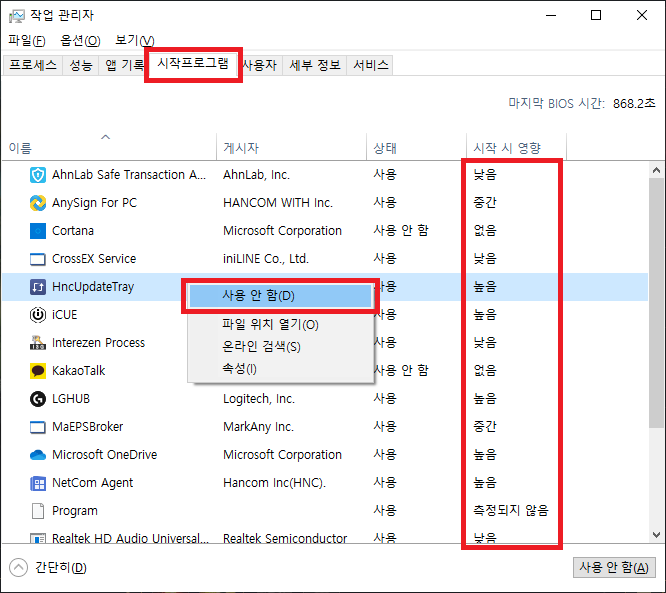Click publisher Hancom Inc(HNC).
Viewport: 666px width, 593px height.
274,483
